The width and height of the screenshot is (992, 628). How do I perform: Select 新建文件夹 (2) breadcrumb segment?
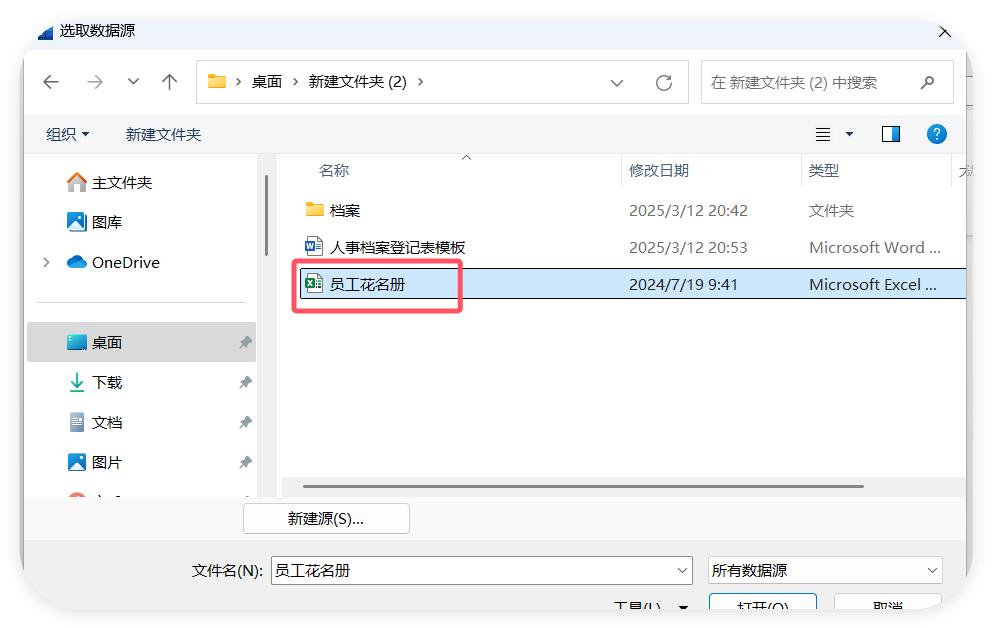357,82
